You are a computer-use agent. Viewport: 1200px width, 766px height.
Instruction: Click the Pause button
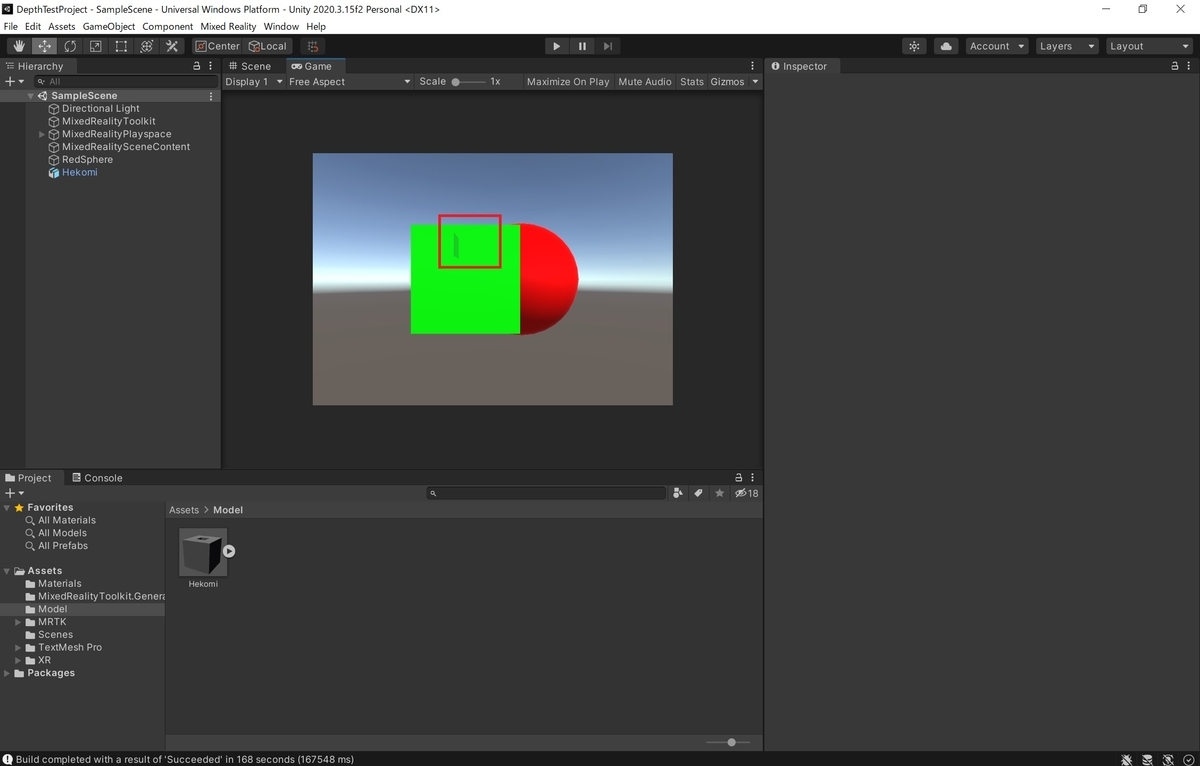[x=583, y=46]
